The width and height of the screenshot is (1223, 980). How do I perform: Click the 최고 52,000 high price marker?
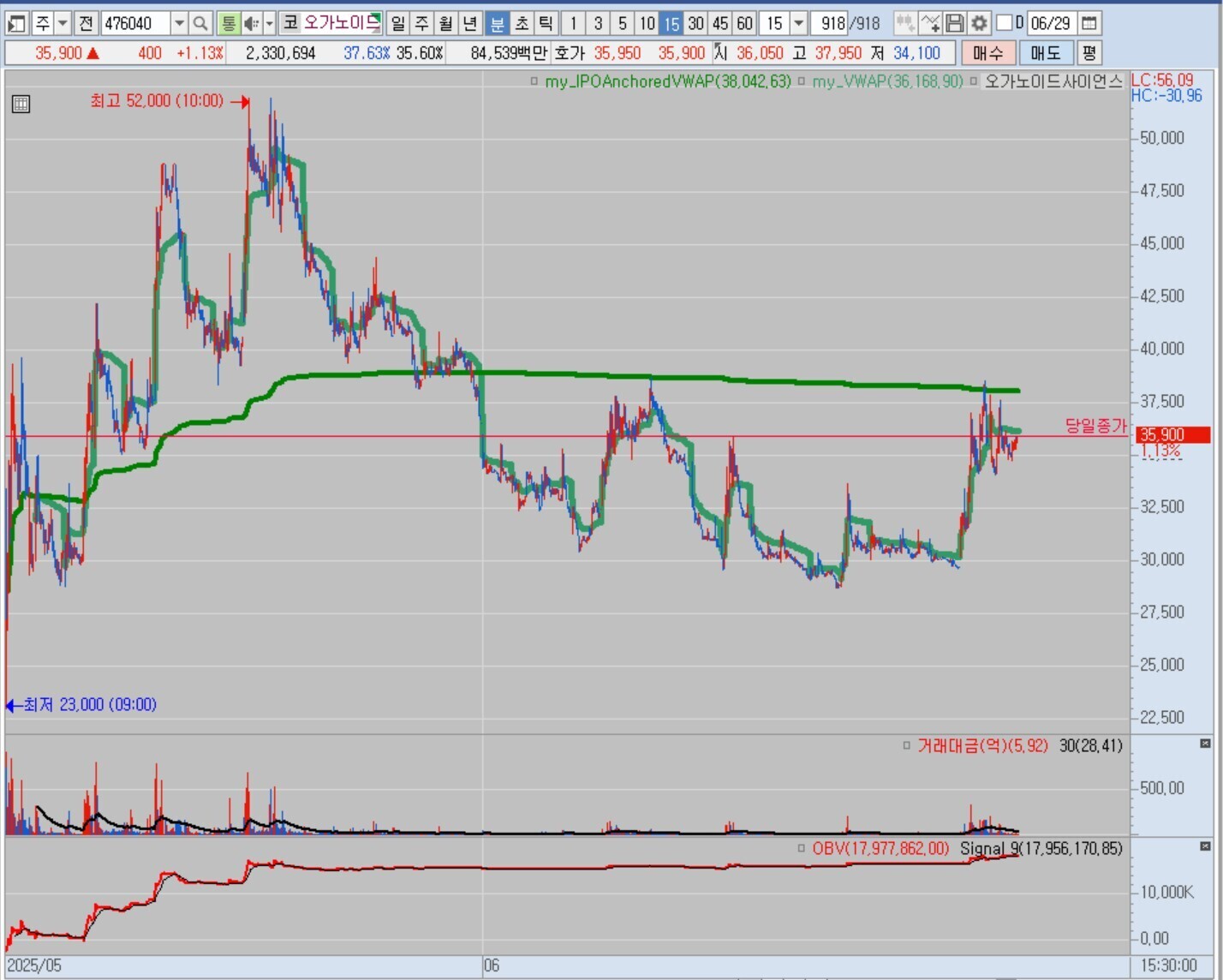click(x=170, y=101)
